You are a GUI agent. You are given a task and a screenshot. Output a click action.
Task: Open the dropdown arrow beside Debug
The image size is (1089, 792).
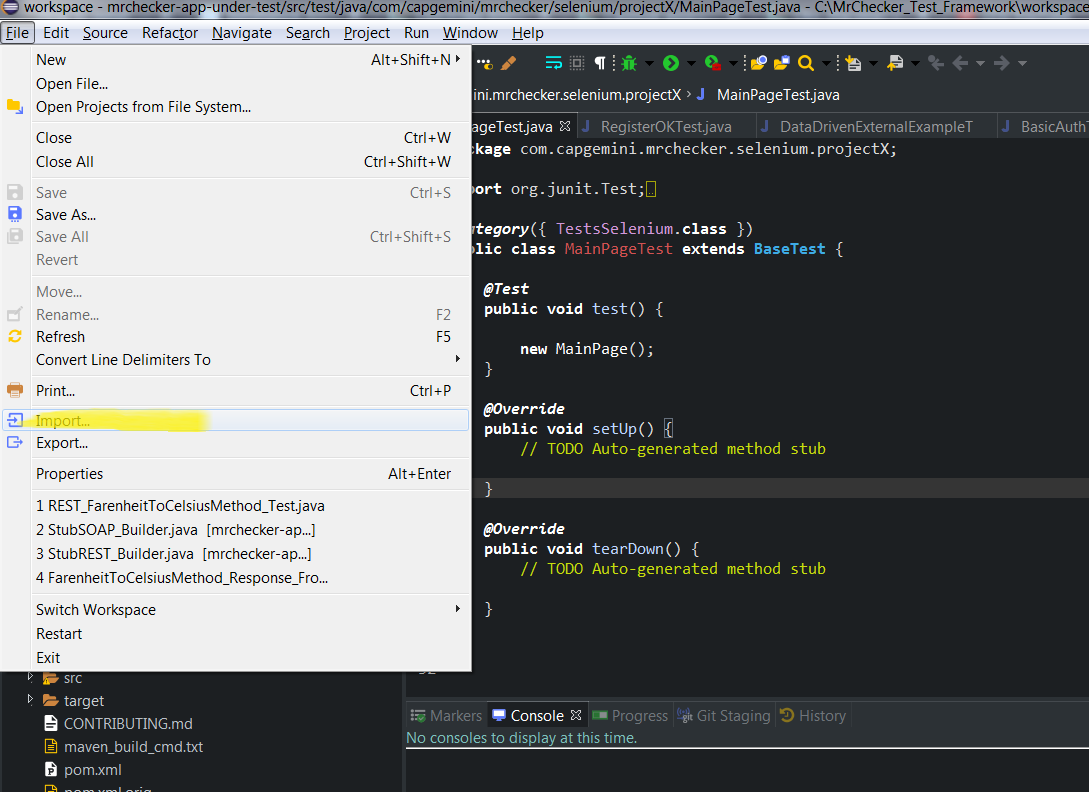(648, 63)
